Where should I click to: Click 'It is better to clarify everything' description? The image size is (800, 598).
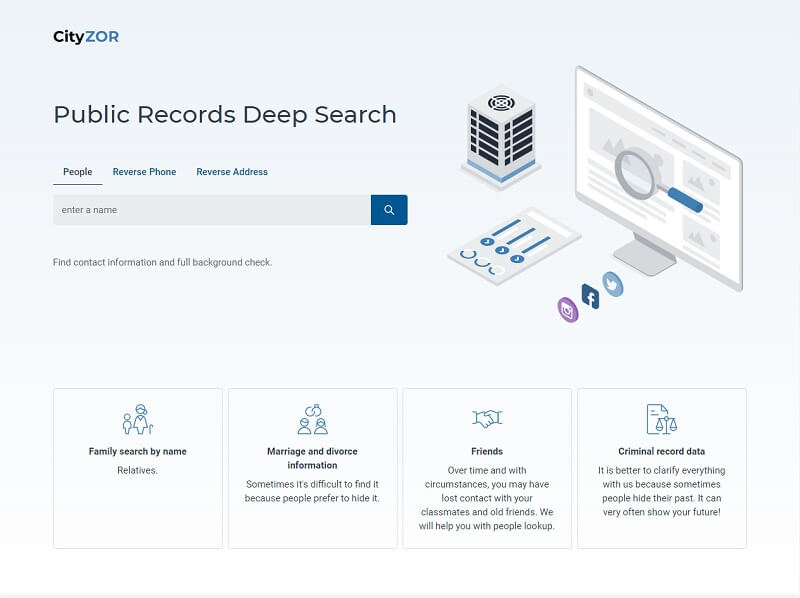(662, 491)
